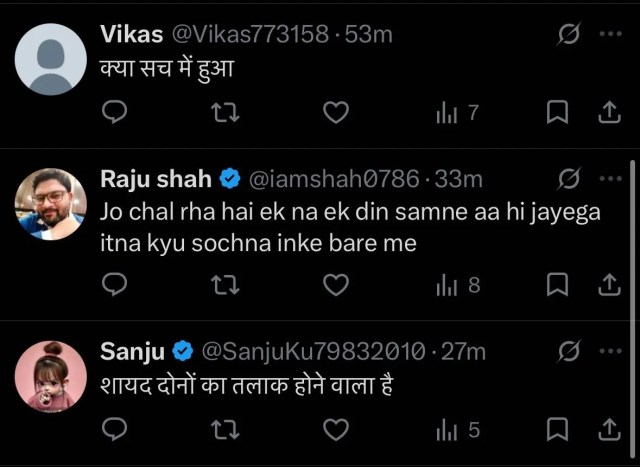Open @iamshah0786 profile handle

click(x=334, y=179)
